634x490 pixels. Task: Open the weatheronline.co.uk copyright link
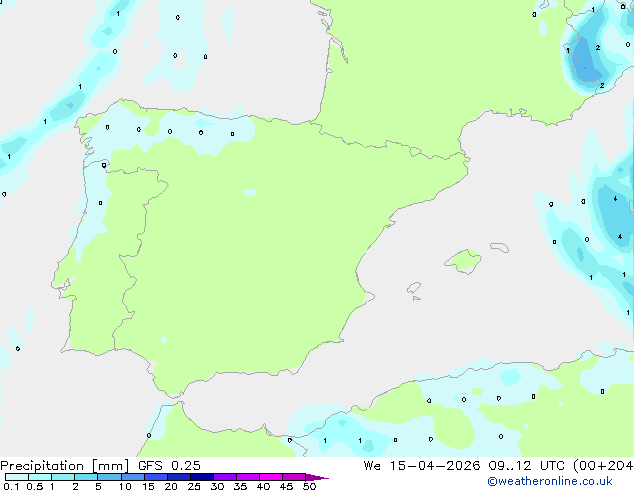click(550, 481)
